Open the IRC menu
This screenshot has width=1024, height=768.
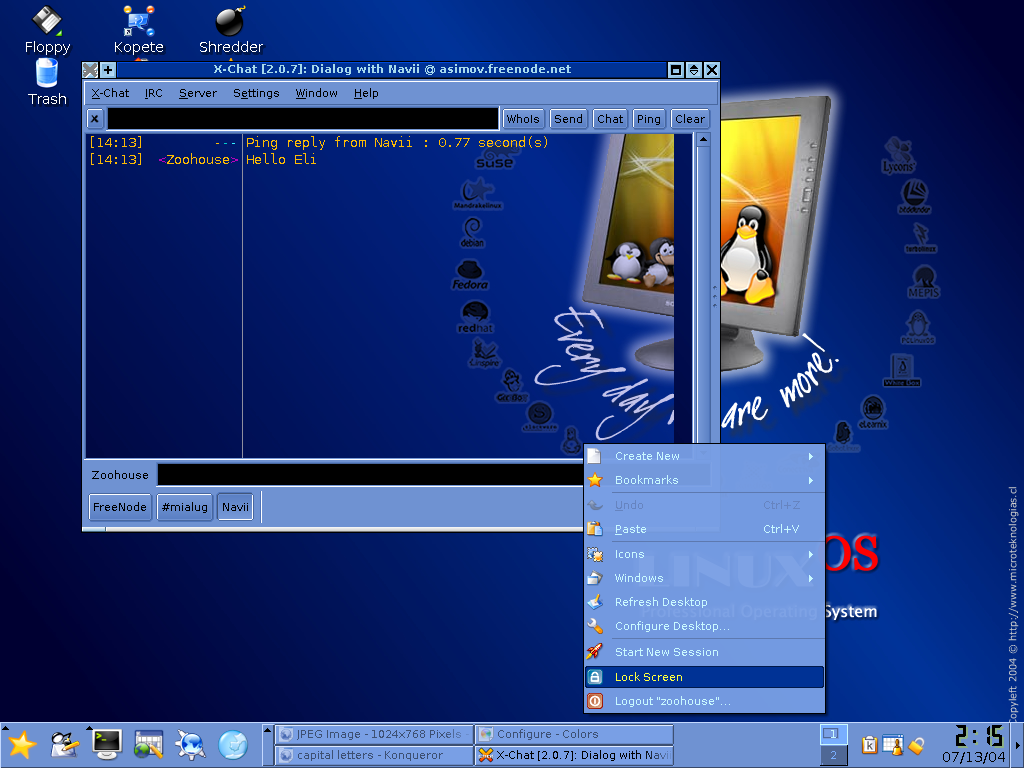153,93
